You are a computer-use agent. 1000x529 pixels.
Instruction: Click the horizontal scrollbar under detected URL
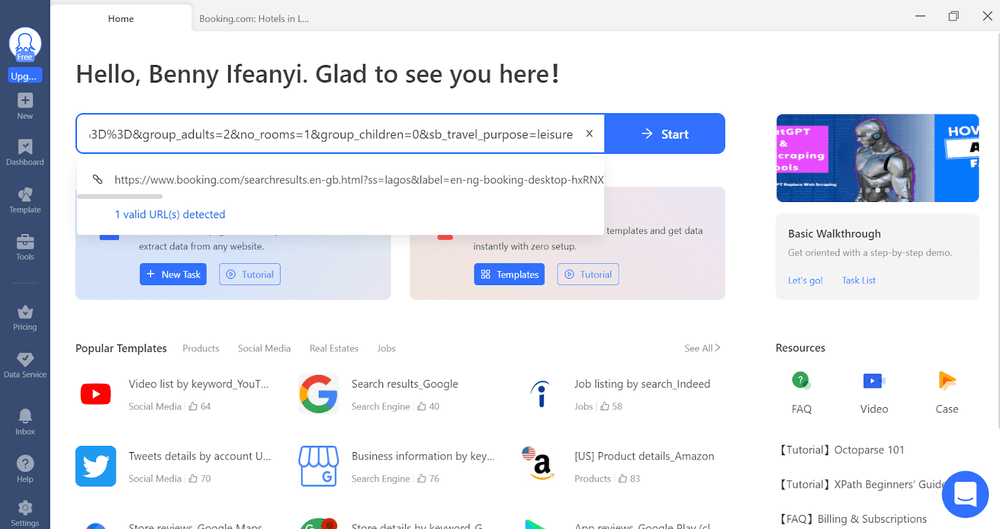[120, 197]
